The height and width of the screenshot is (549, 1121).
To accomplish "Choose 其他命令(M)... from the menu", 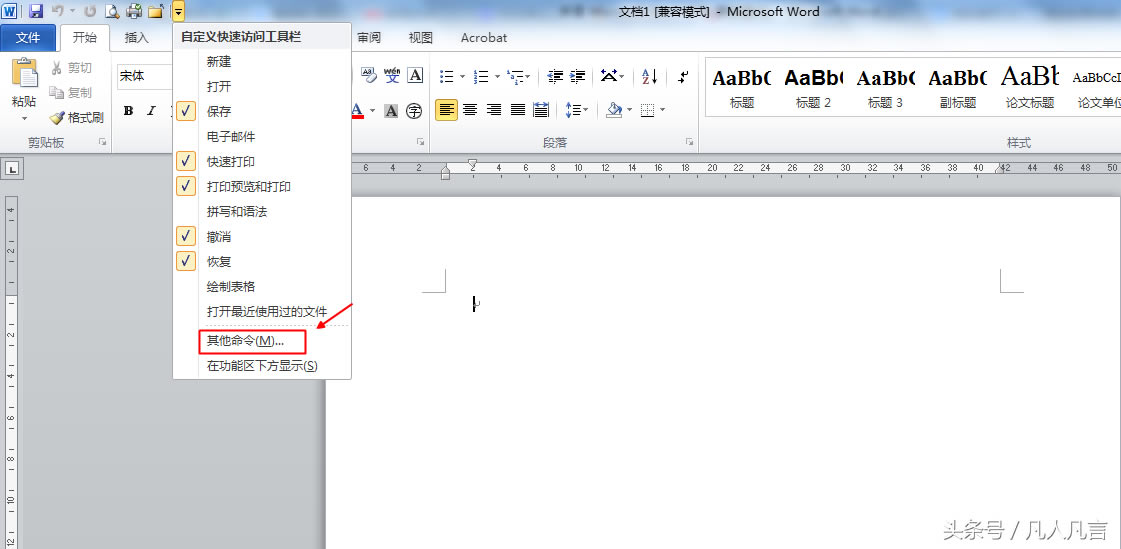I will click(245, 341).
